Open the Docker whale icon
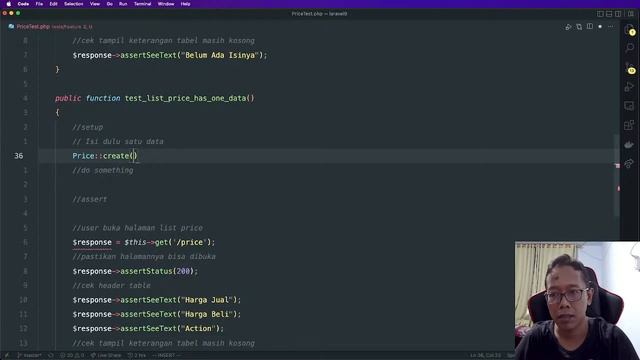Screen dimensions: 640x360 pos(629,144)
